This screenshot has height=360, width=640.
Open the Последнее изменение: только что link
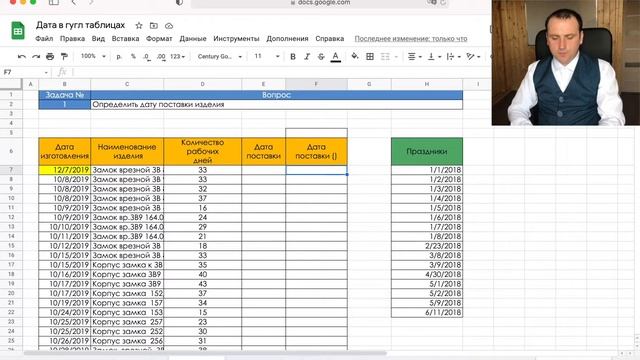[411, 39]
